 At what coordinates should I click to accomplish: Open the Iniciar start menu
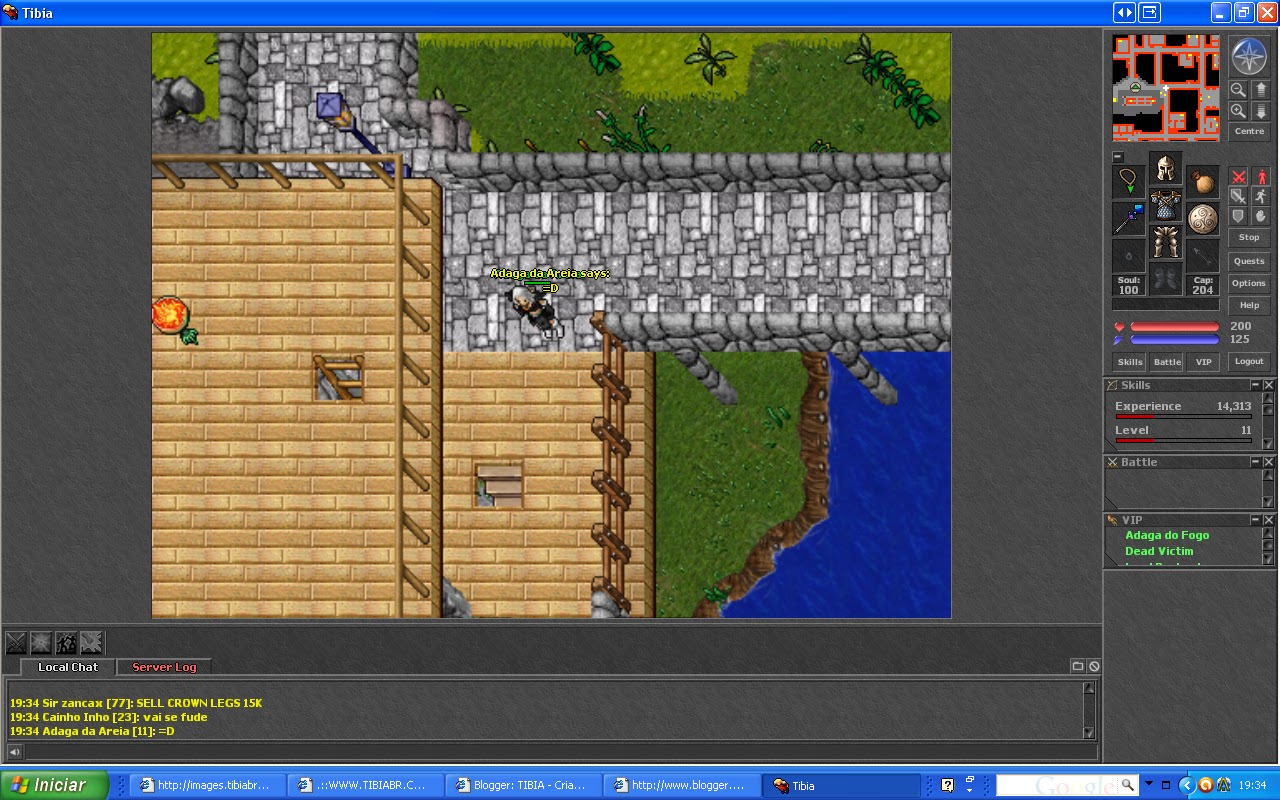click(x=54, y=785)
